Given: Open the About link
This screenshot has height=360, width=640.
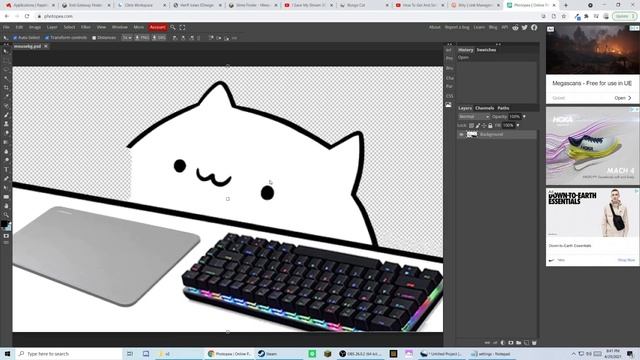Looking at the screenshot, I should pos(434,27).
